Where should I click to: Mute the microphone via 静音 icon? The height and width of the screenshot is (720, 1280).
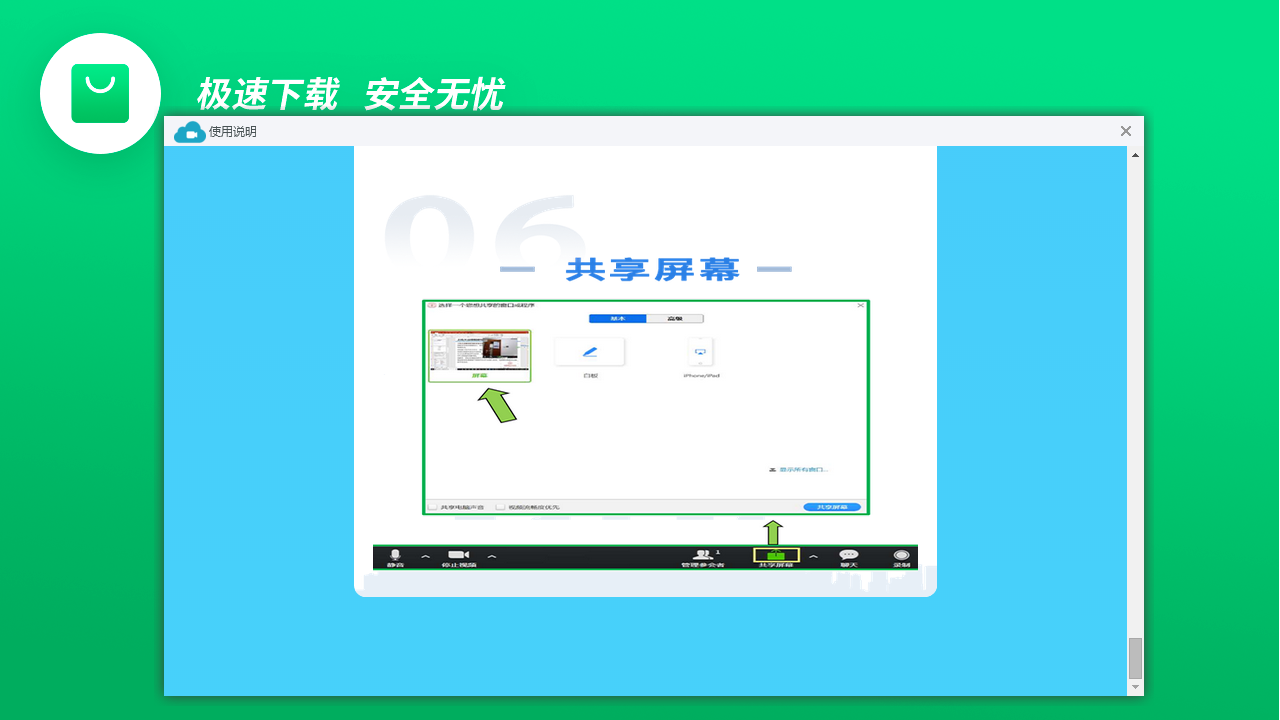point(396,554)
